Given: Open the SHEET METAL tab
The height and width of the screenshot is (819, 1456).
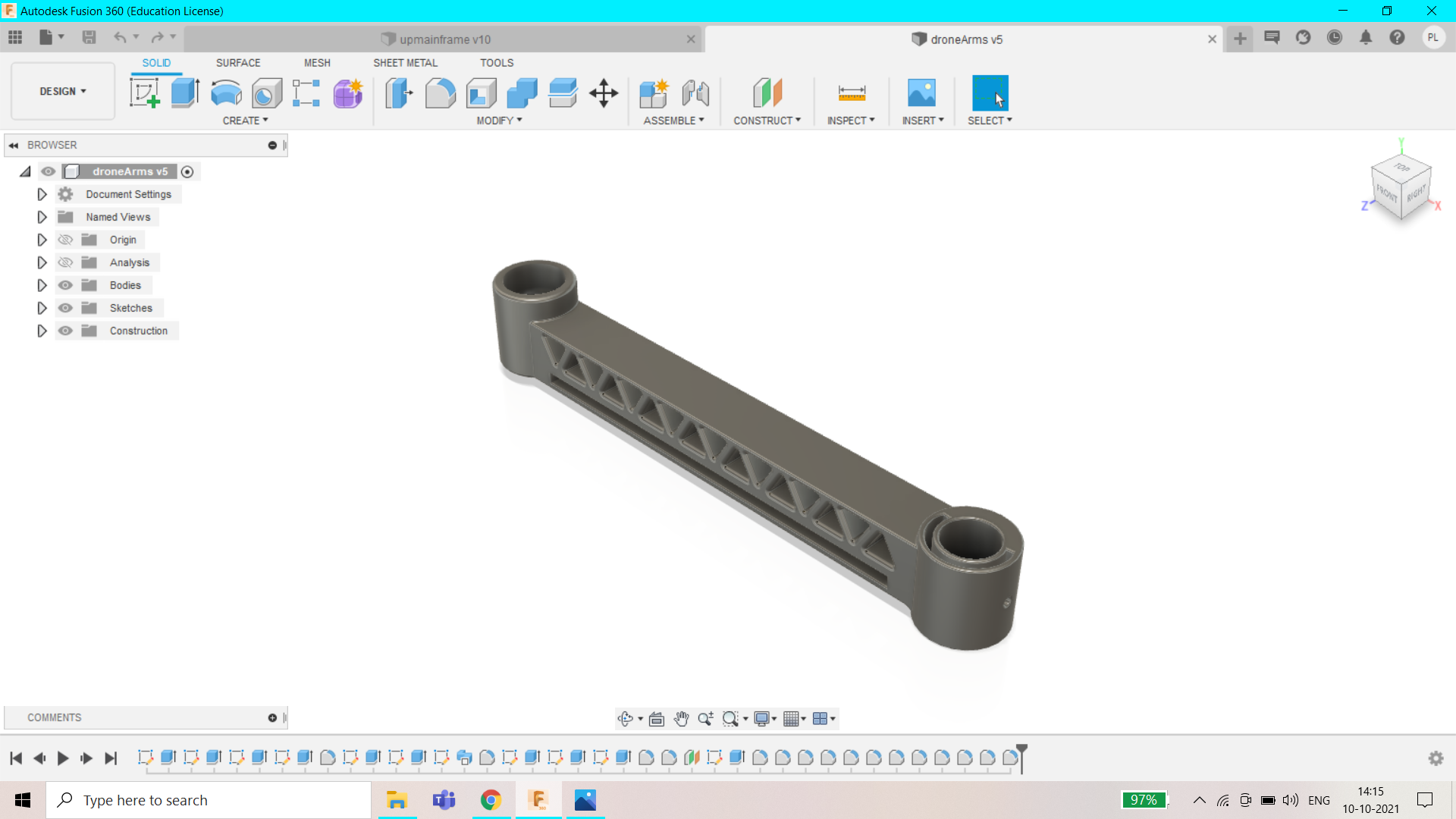Looking at the screenshot, I should point(406,63).
